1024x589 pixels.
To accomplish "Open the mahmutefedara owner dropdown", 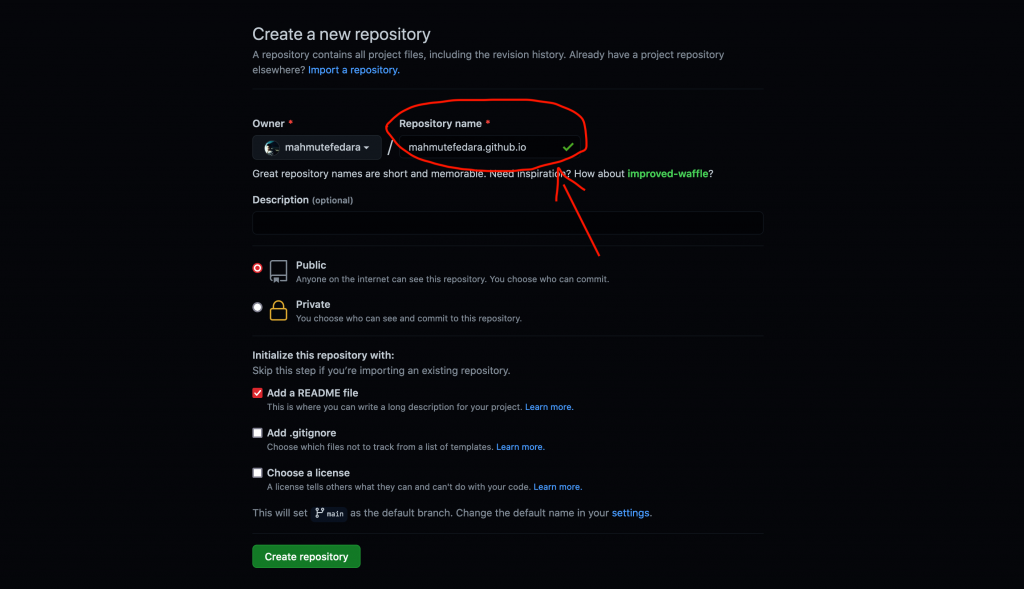I will coord(317,148).
